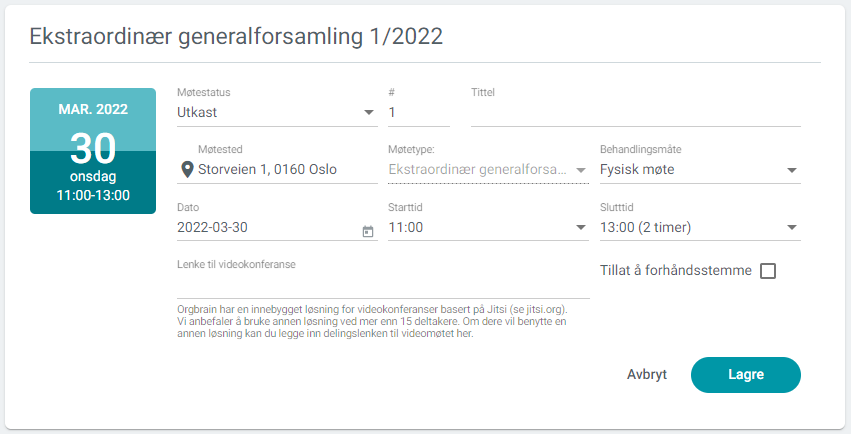Focus the Lenke til videokonferanse field
Viewport: 851px width, 434px height.
click(383, 285)
